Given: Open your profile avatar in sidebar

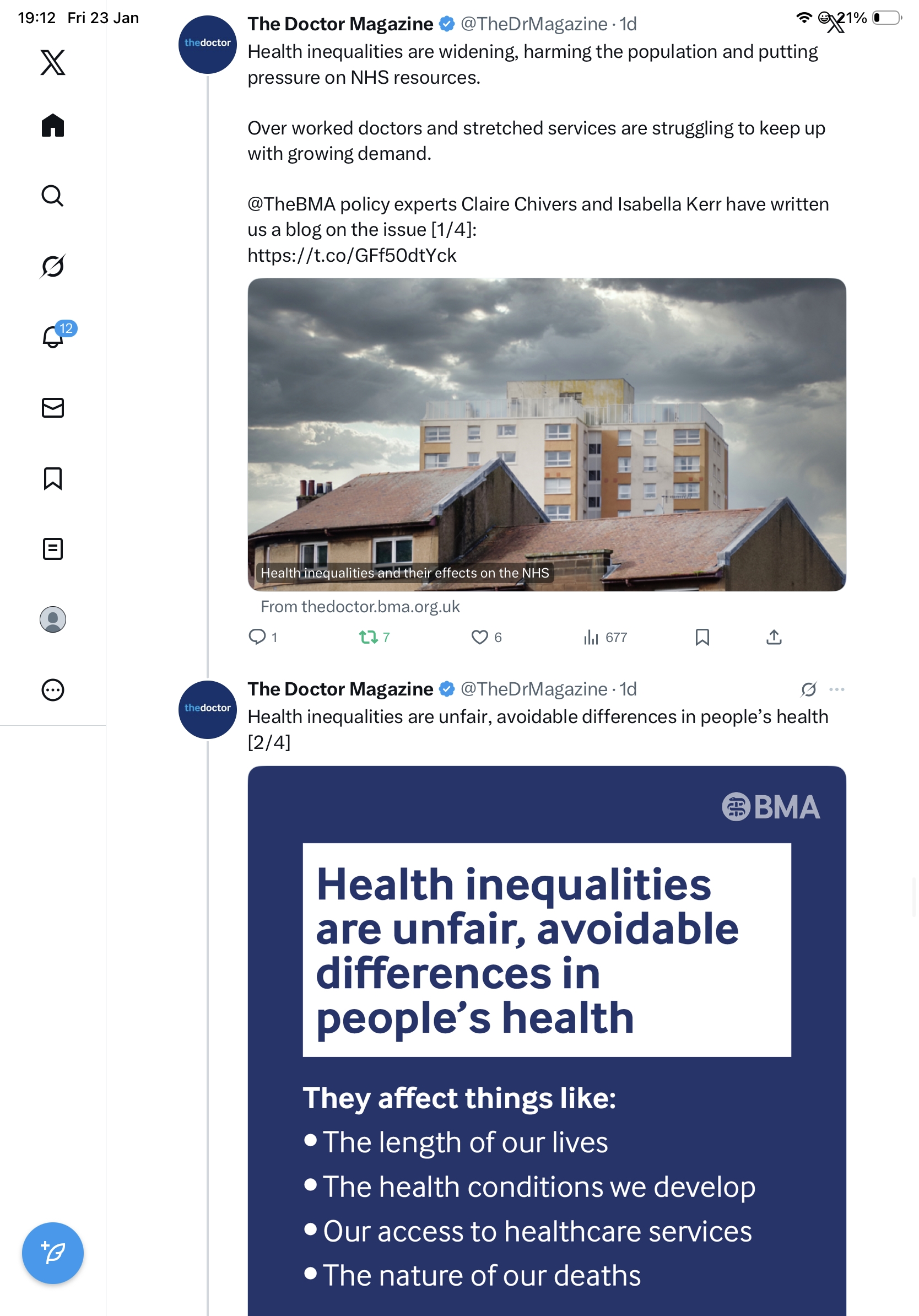Looking at the screenshot, I should pyautogui.click(x=53, y=619).
